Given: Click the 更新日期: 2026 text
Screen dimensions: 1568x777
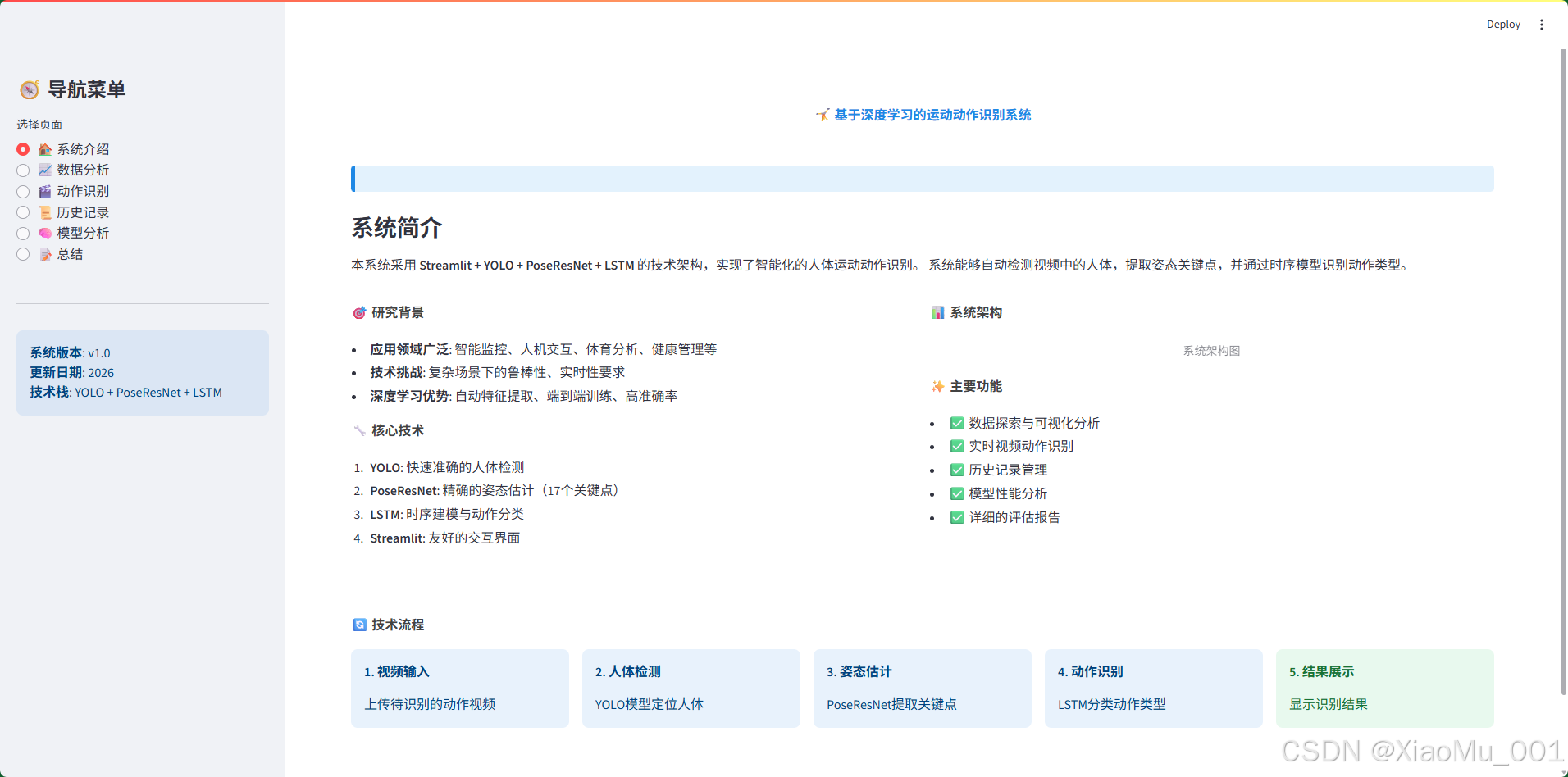Looking at the screenshot, I should pos(71,373).
